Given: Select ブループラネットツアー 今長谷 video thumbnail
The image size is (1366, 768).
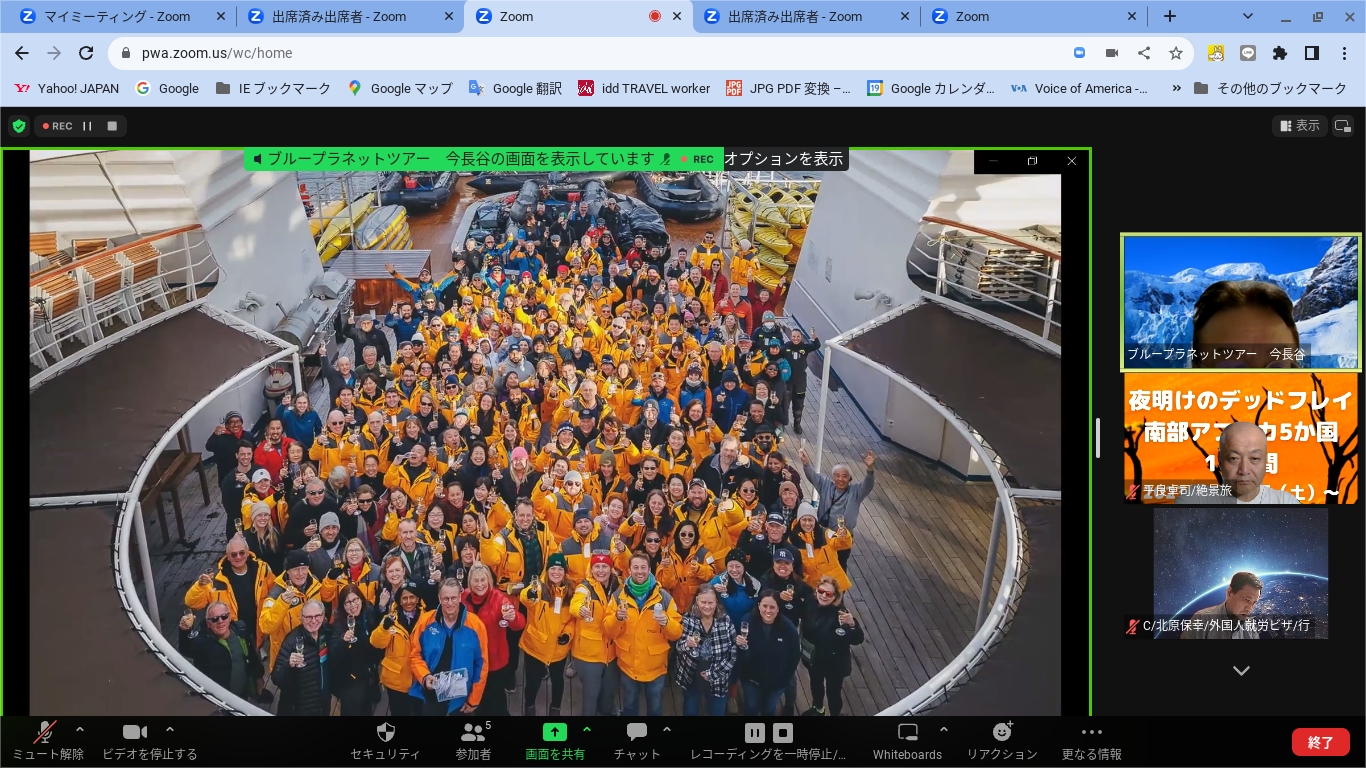Looking at the screenshot, I should pyautogui.click(x=1241, y=302).
